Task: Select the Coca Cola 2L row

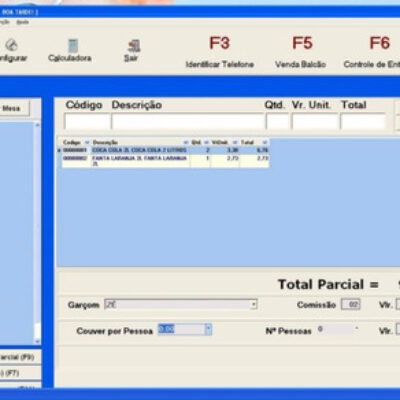Action: pyautogui.click(x=165, y=150)
